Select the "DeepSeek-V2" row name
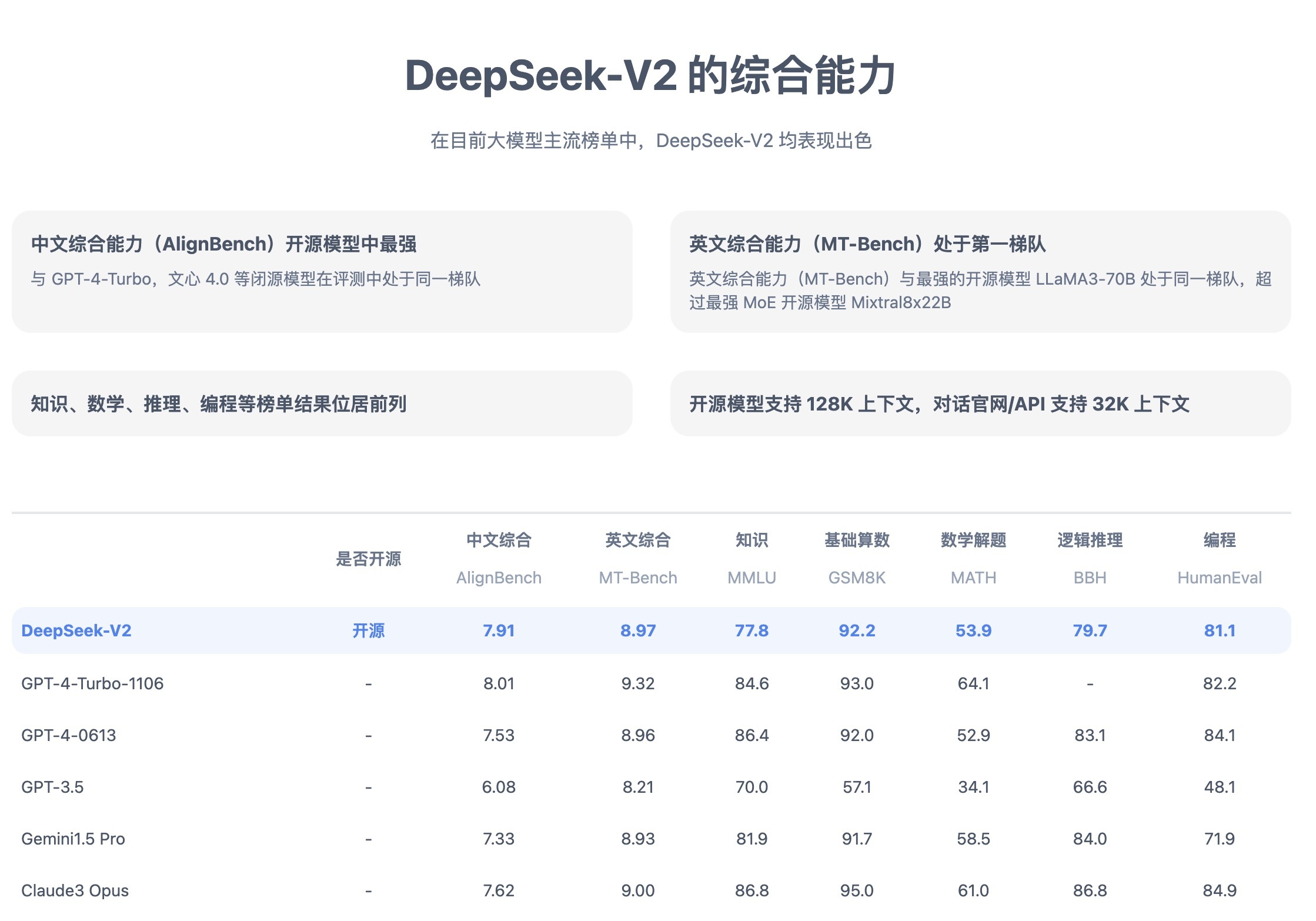Screen dimensions: 1316x921 pos(76,630)
